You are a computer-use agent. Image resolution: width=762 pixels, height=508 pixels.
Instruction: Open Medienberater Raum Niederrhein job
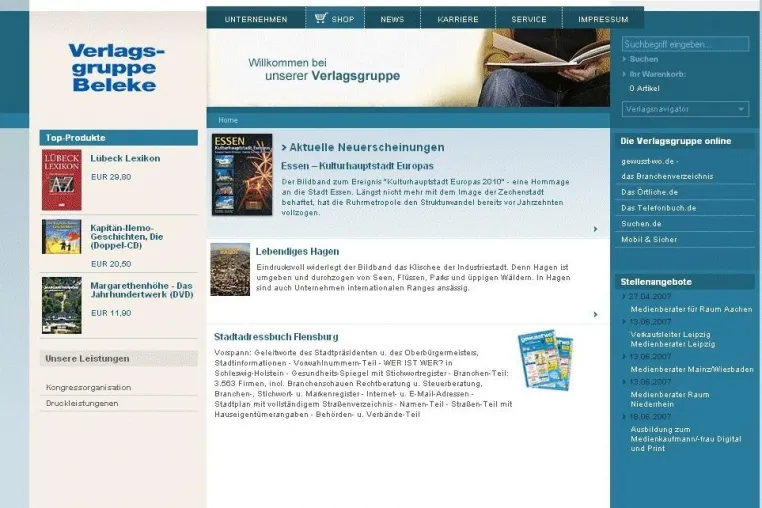pos(670,399)
